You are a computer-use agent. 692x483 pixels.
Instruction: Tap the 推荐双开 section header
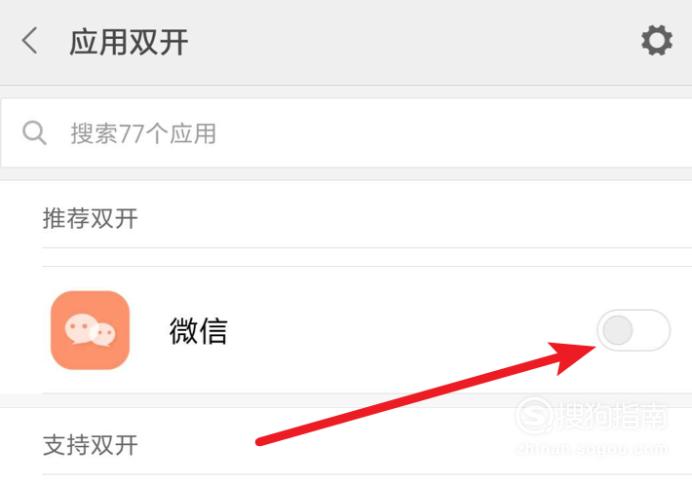pyautogui.click(x=90, y=219)
